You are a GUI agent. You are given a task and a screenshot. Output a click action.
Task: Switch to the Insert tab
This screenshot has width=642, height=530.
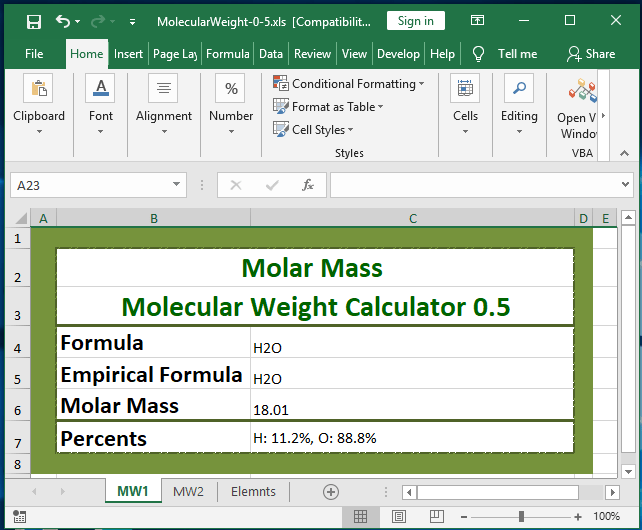click(x=128, y=54)
